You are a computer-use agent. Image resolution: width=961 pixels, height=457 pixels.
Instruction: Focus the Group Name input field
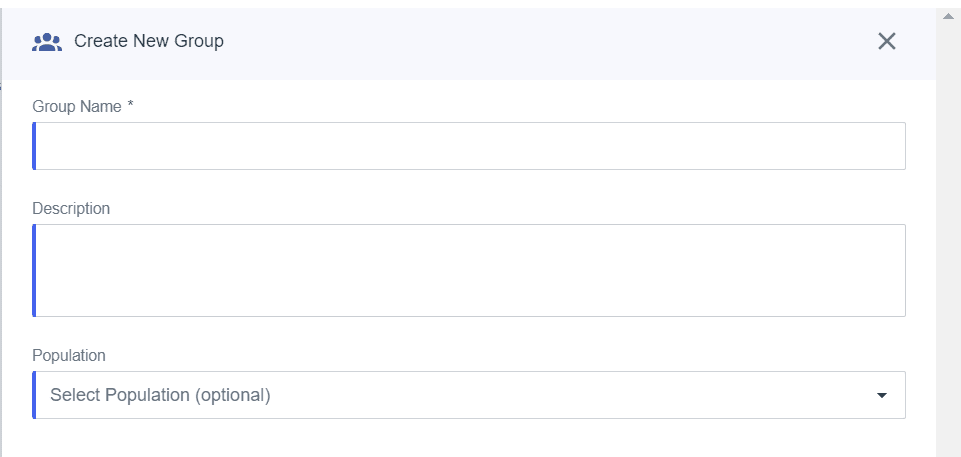coord(469,146)
